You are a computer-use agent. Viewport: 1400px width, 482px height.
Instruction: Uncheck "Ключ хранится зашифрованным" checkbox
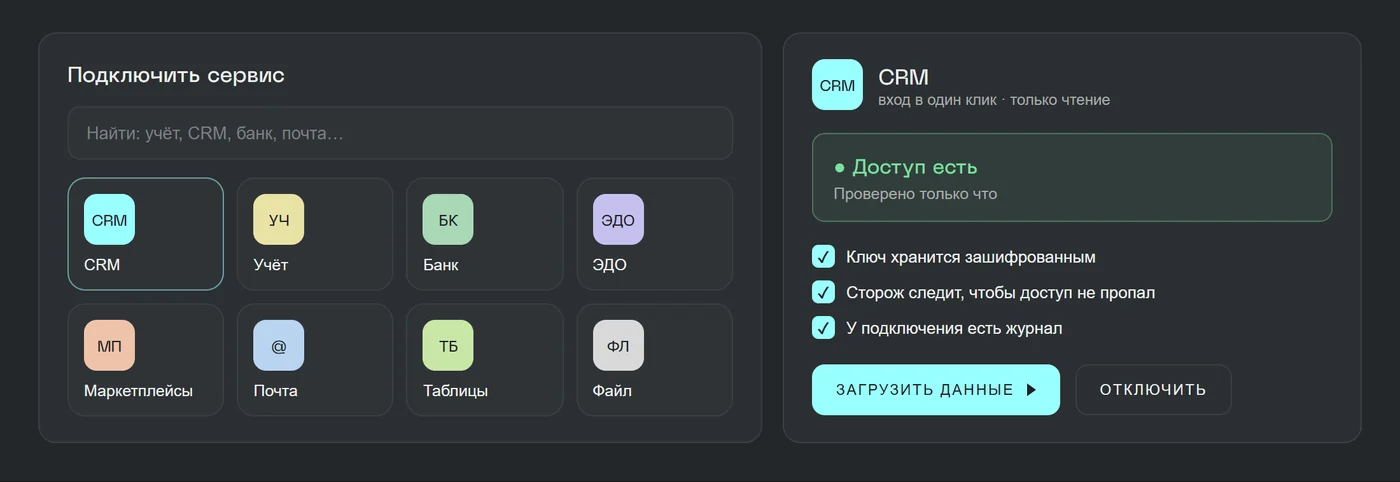click(x=823, y=257)
